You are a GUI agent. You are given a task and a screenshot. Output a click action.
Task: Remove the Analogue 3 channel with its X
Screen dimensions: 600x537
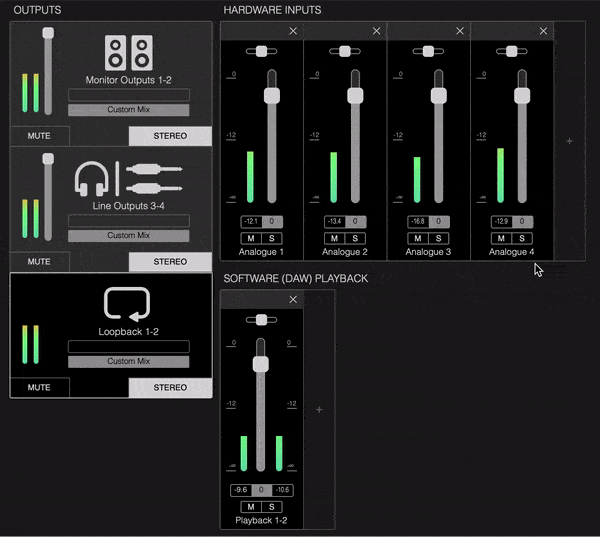pos(460,31)
